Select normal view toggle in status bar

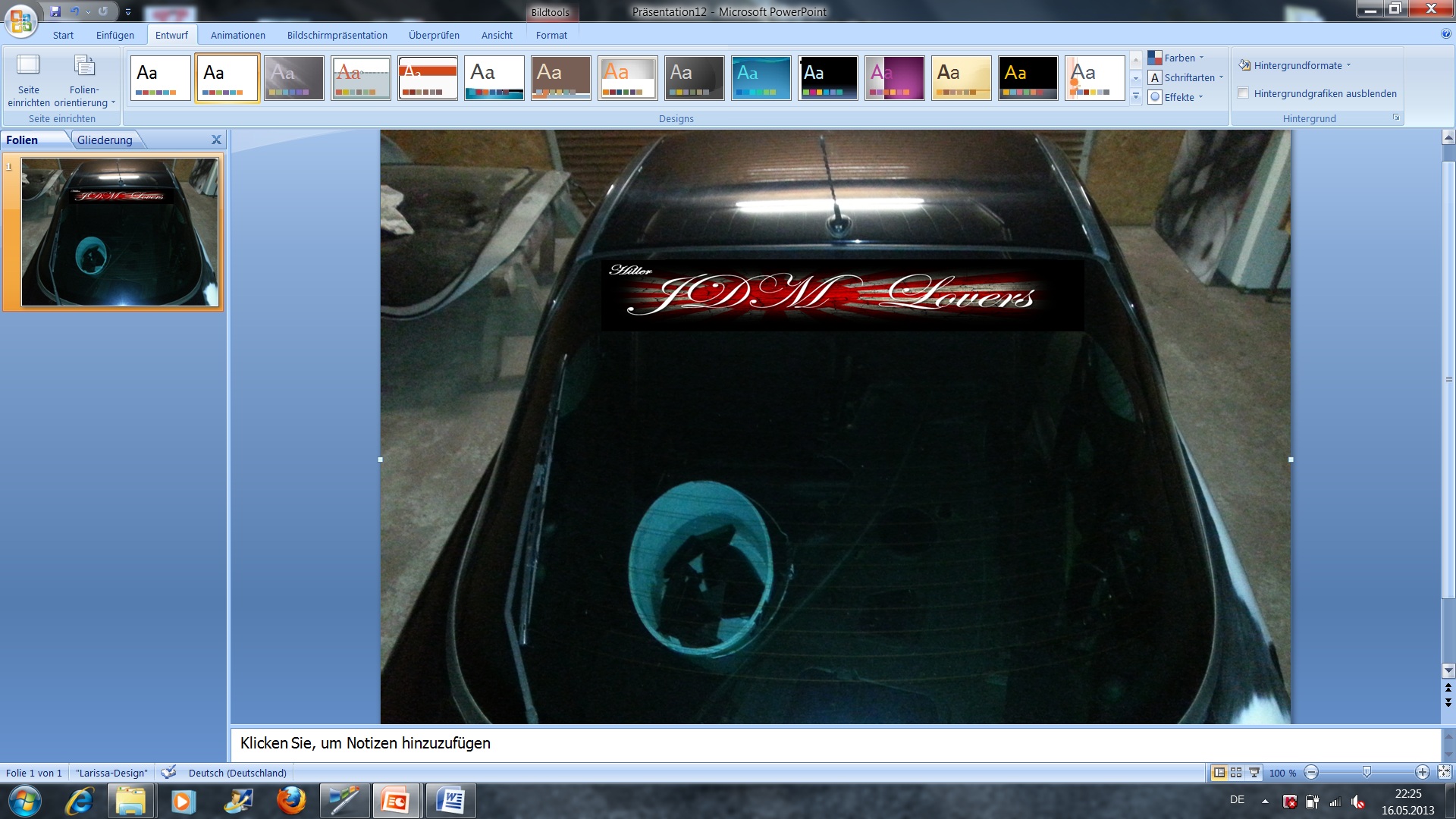(x=1219, y=773)
